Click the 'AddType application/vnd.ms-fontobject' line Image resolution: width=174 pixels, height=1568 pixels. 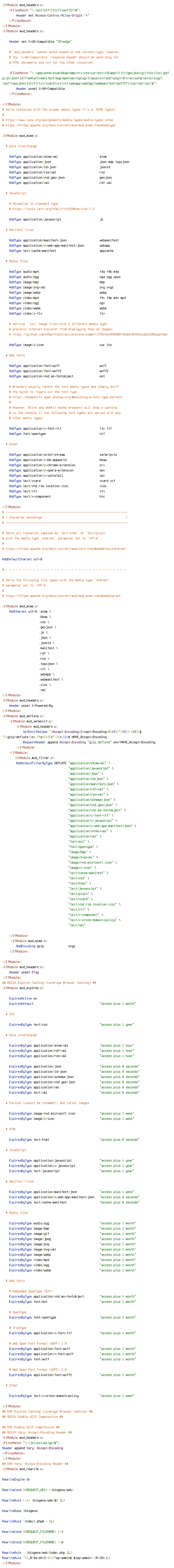[57, 376]
